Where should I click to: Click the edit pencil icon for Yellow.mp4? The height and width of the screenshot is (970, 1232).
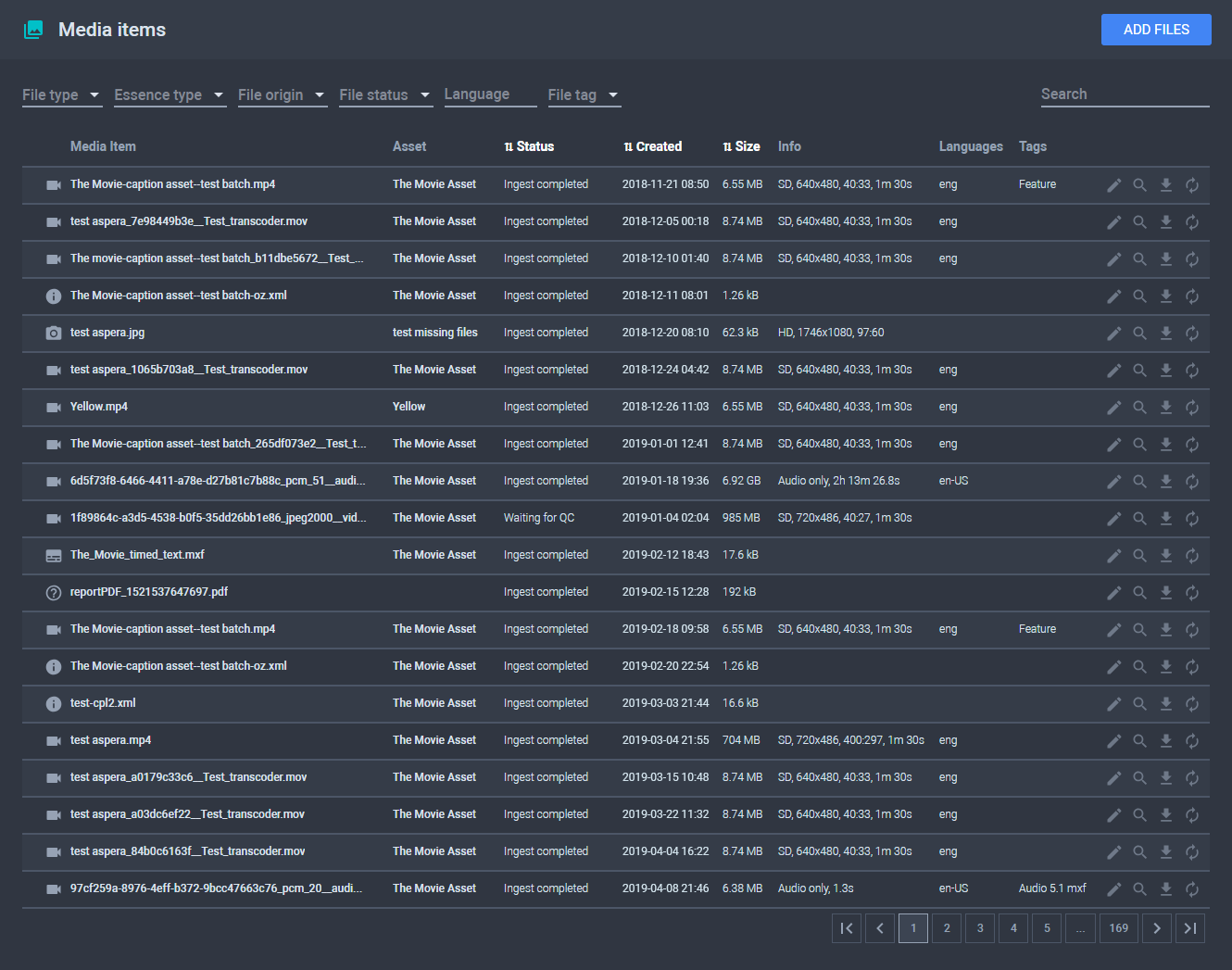1113,408
